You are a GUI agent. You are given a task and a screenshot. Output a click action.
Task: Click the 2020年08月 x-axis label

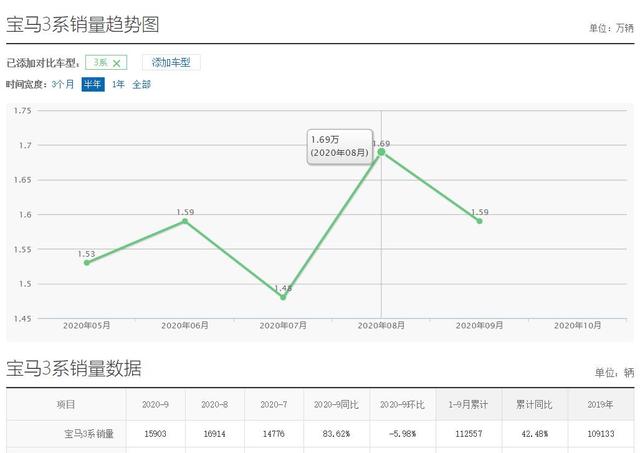pos(381,326)
